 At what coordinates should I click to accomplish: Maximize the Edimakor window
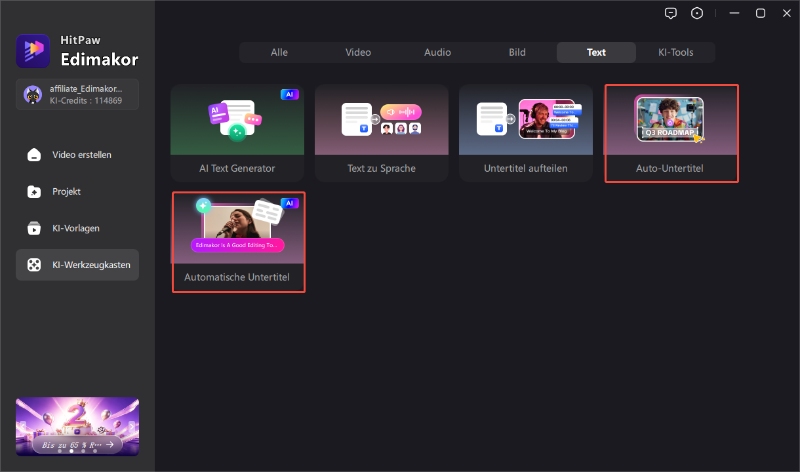point(760,13)
